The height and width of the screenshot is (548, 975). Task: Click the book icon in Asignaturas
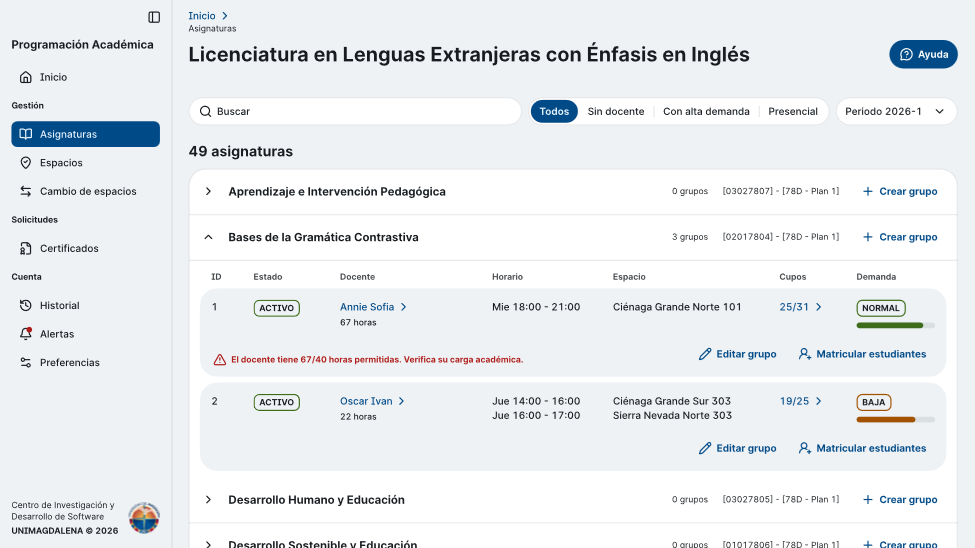pos(25,134)
